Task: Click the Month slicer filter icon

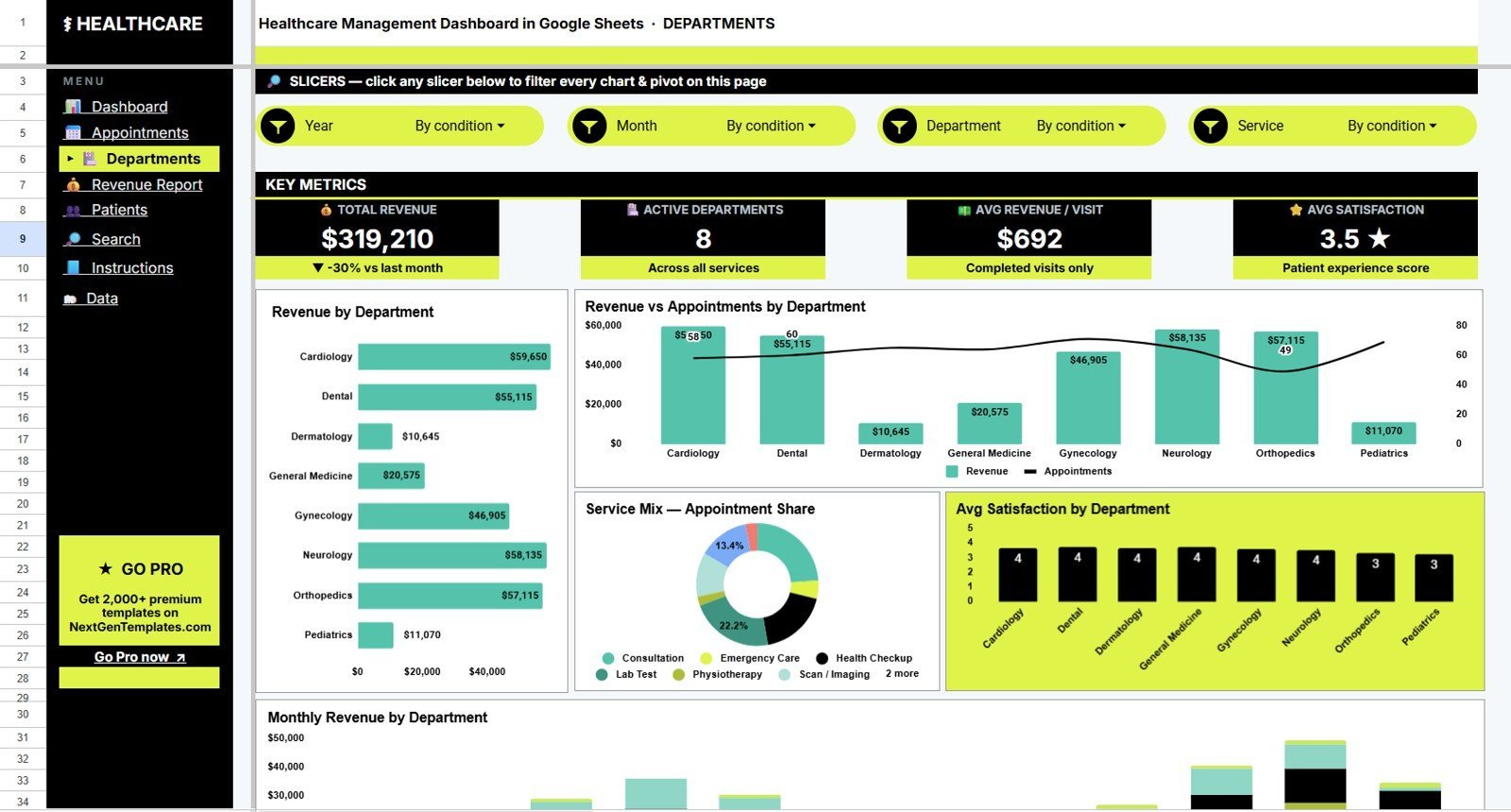Action: [589, 126]
